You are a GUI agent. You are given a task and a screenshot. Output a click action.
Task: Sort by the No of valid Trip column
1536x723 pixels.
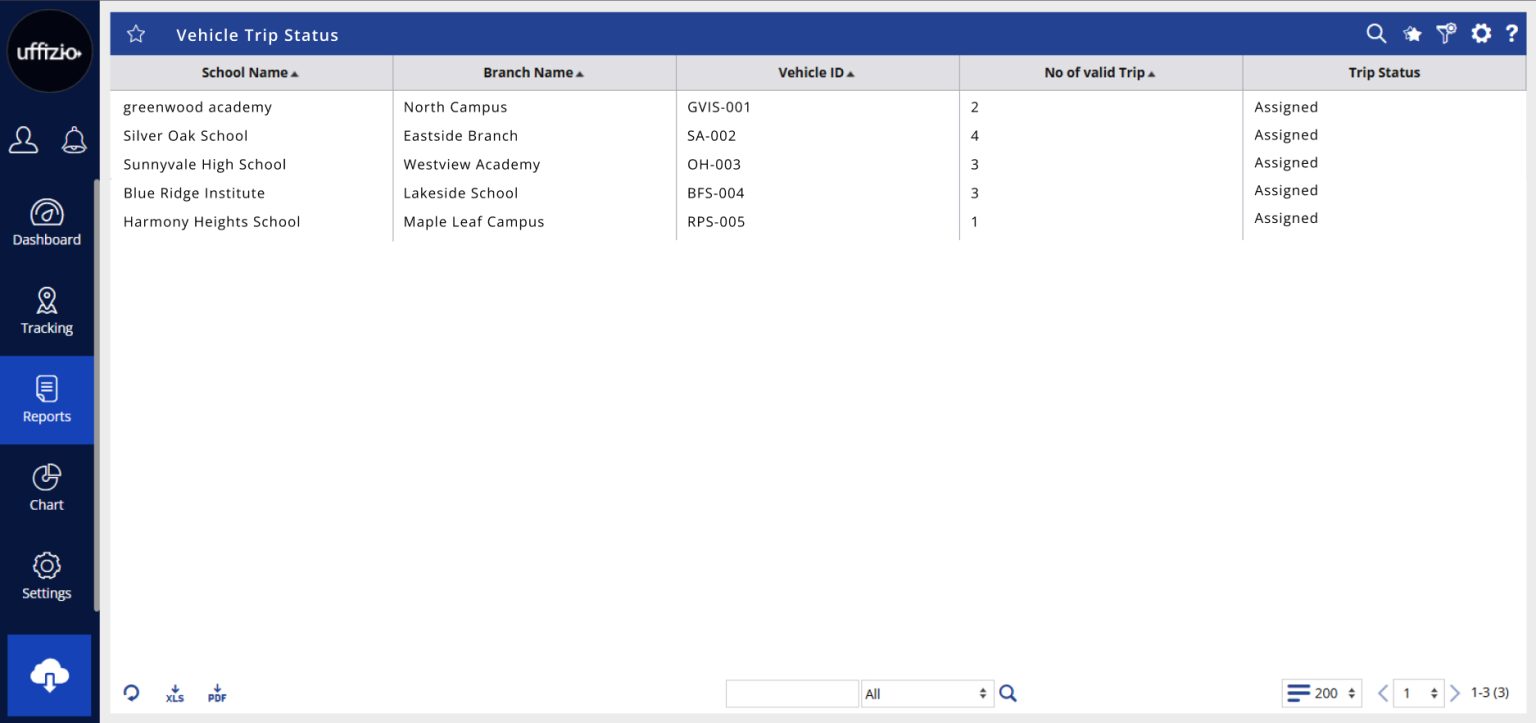1100,73
